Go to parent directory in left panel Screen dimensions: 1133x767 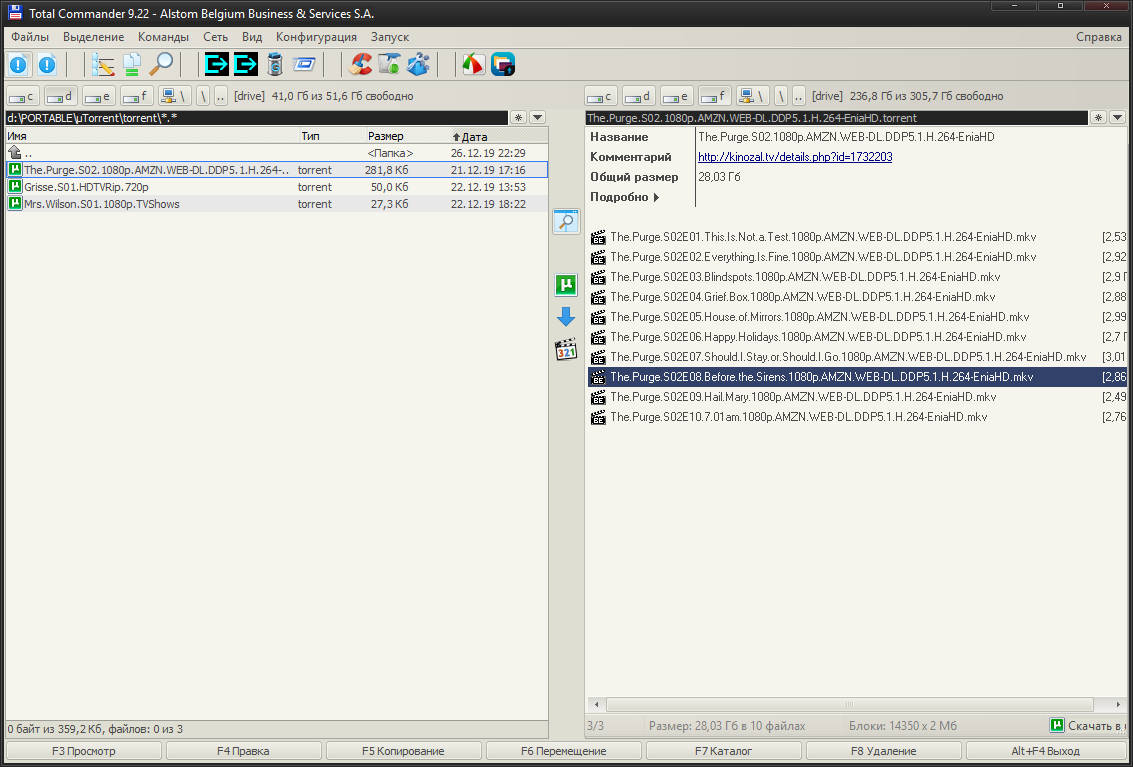click(x=221, y=95)
